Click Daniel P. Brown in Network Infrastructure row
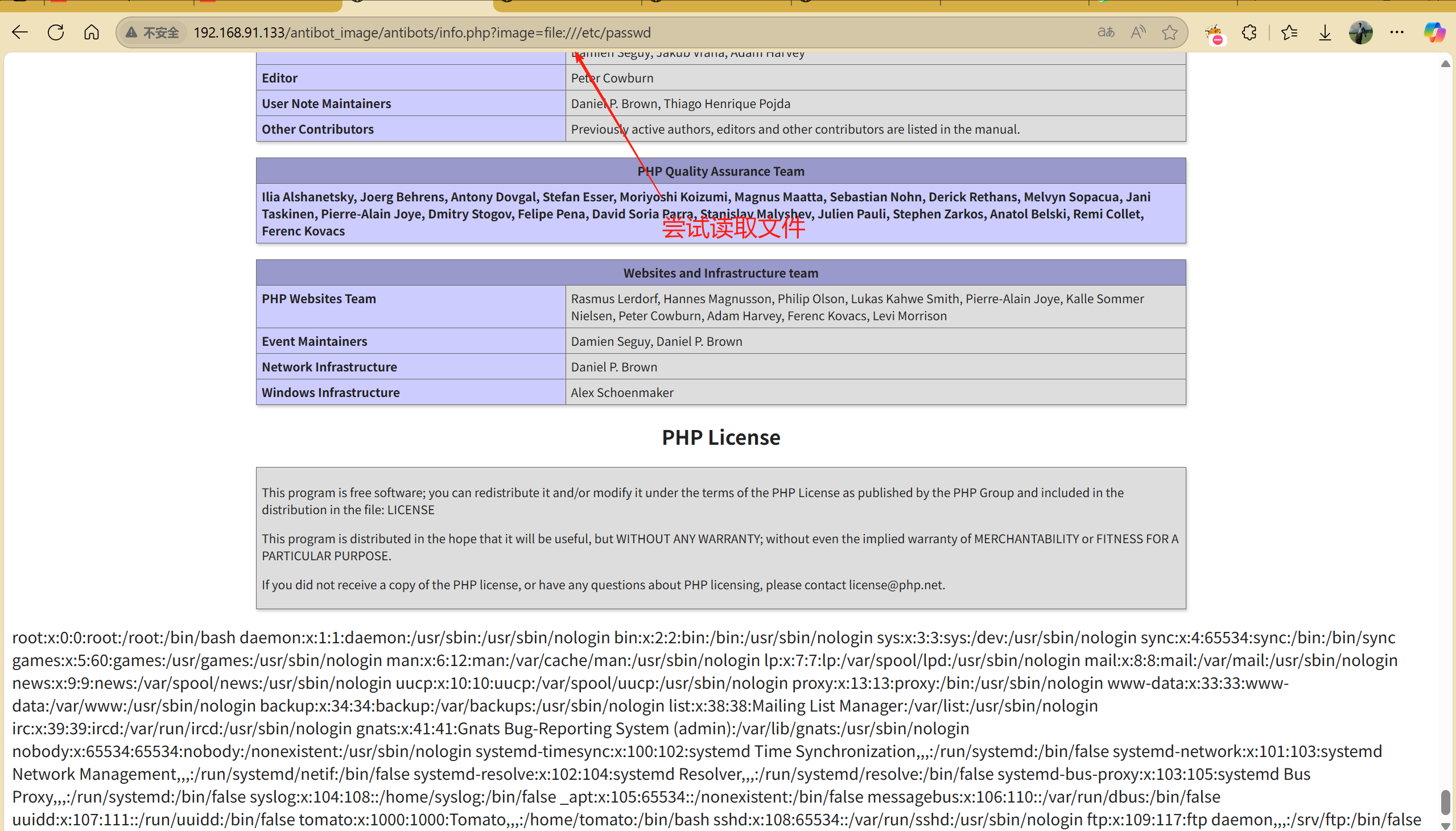This screenshot has height=831, width=1456. click(614, 367)
